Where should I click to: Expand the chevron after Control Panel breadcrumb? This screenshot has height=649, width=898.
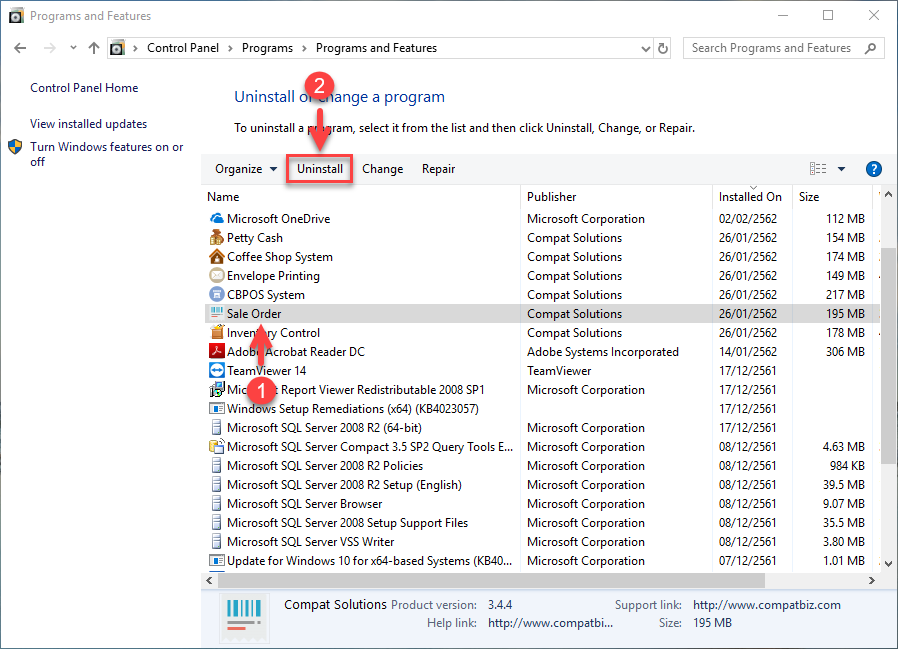(230, 49)
